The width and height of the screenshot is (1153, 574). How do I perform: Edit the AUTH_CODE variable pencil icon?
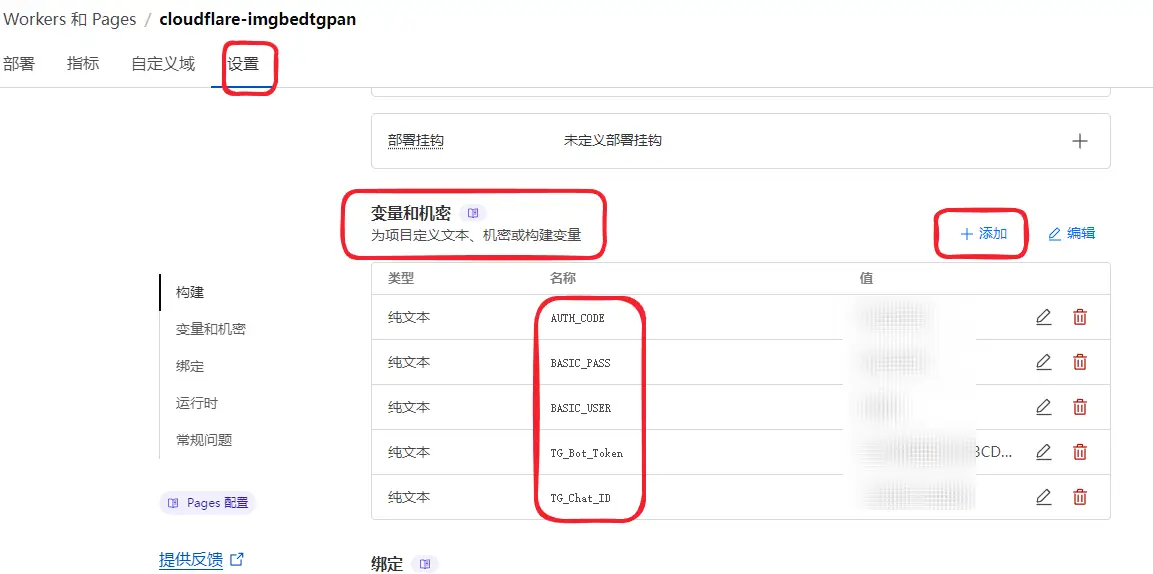1043,318
